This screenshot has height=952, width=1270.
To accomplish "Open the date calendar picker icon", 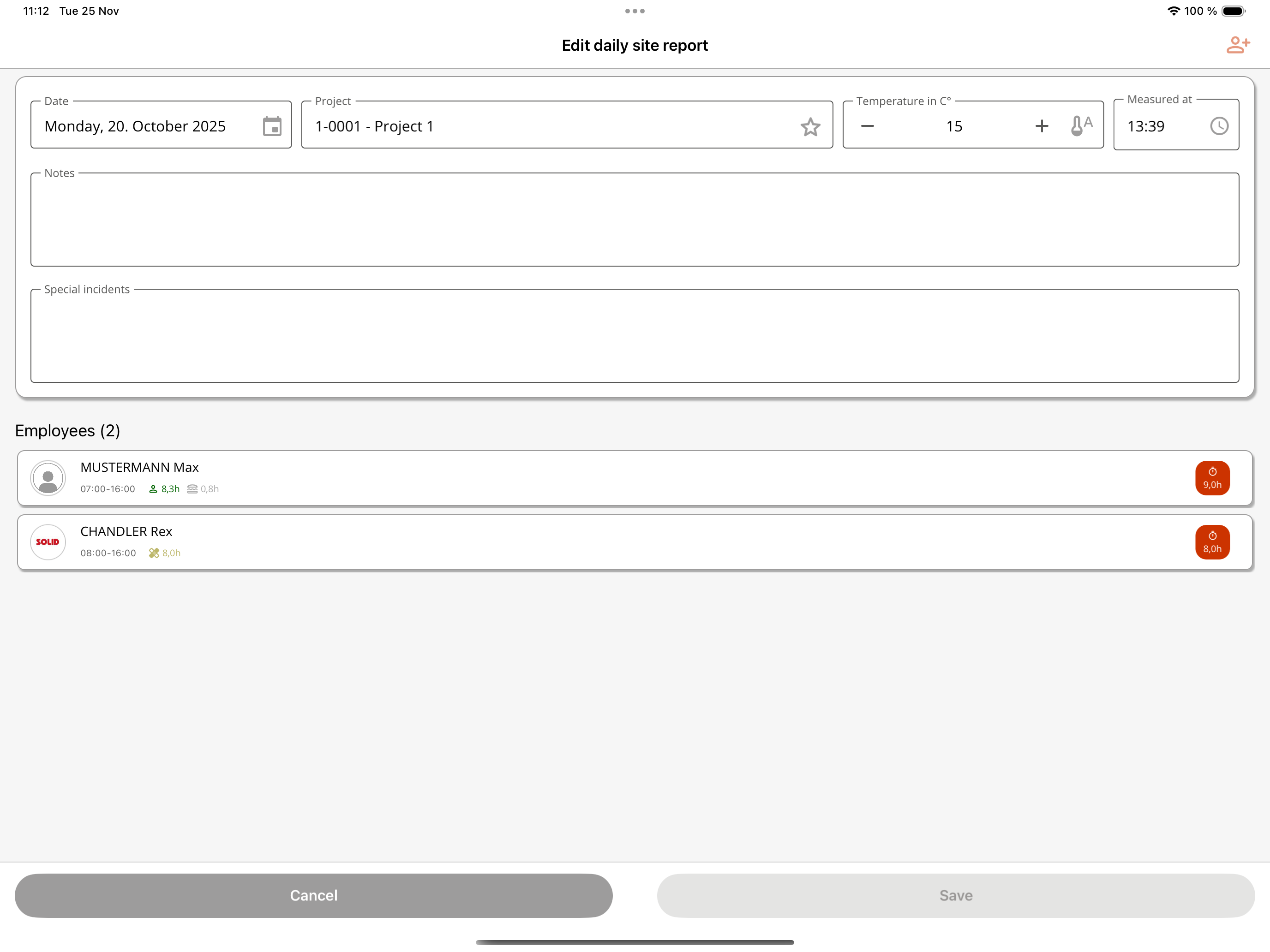I will coord(272,126).
